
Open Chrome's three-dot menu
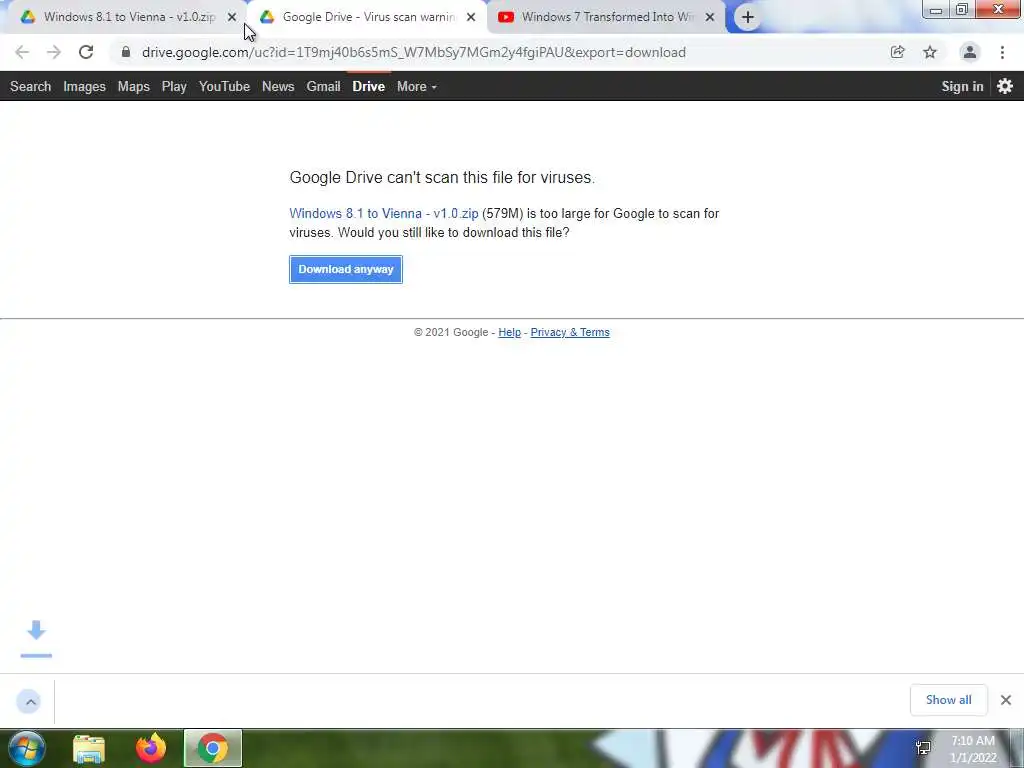pyautogui.click(x=1002, y=52)
